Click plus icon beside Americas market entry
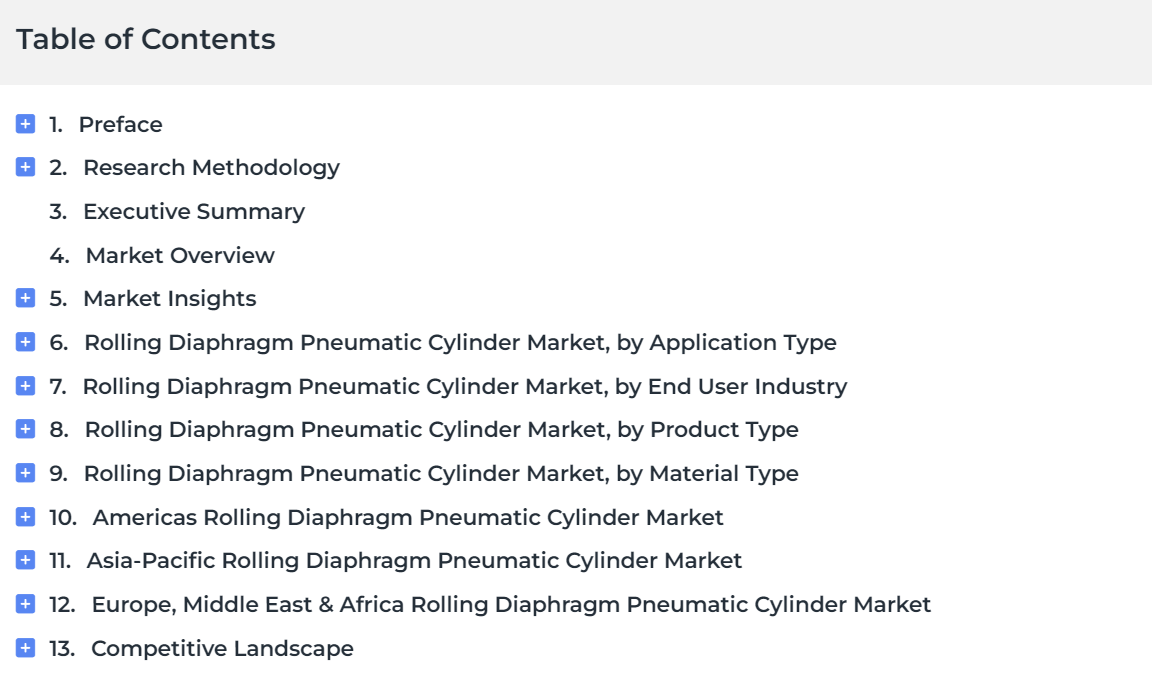1152x691 pixels. tap(25, 517)
